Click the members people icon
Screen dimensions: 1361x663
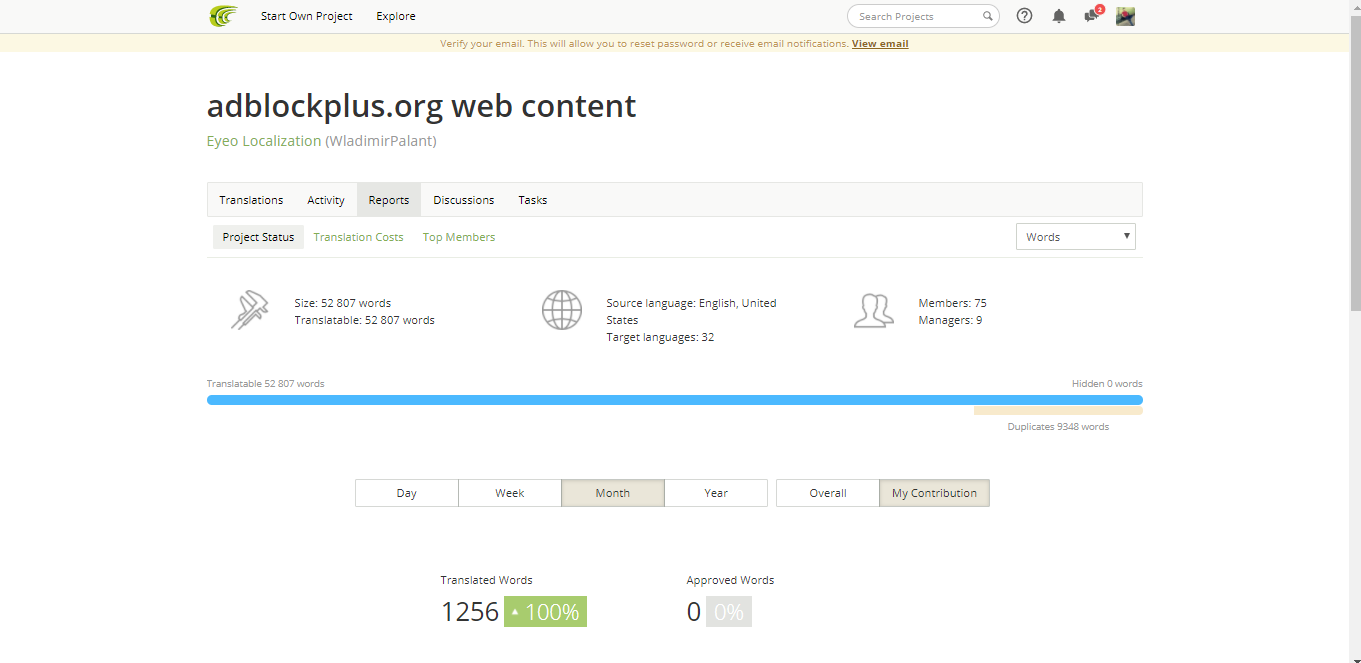point(873,310)
